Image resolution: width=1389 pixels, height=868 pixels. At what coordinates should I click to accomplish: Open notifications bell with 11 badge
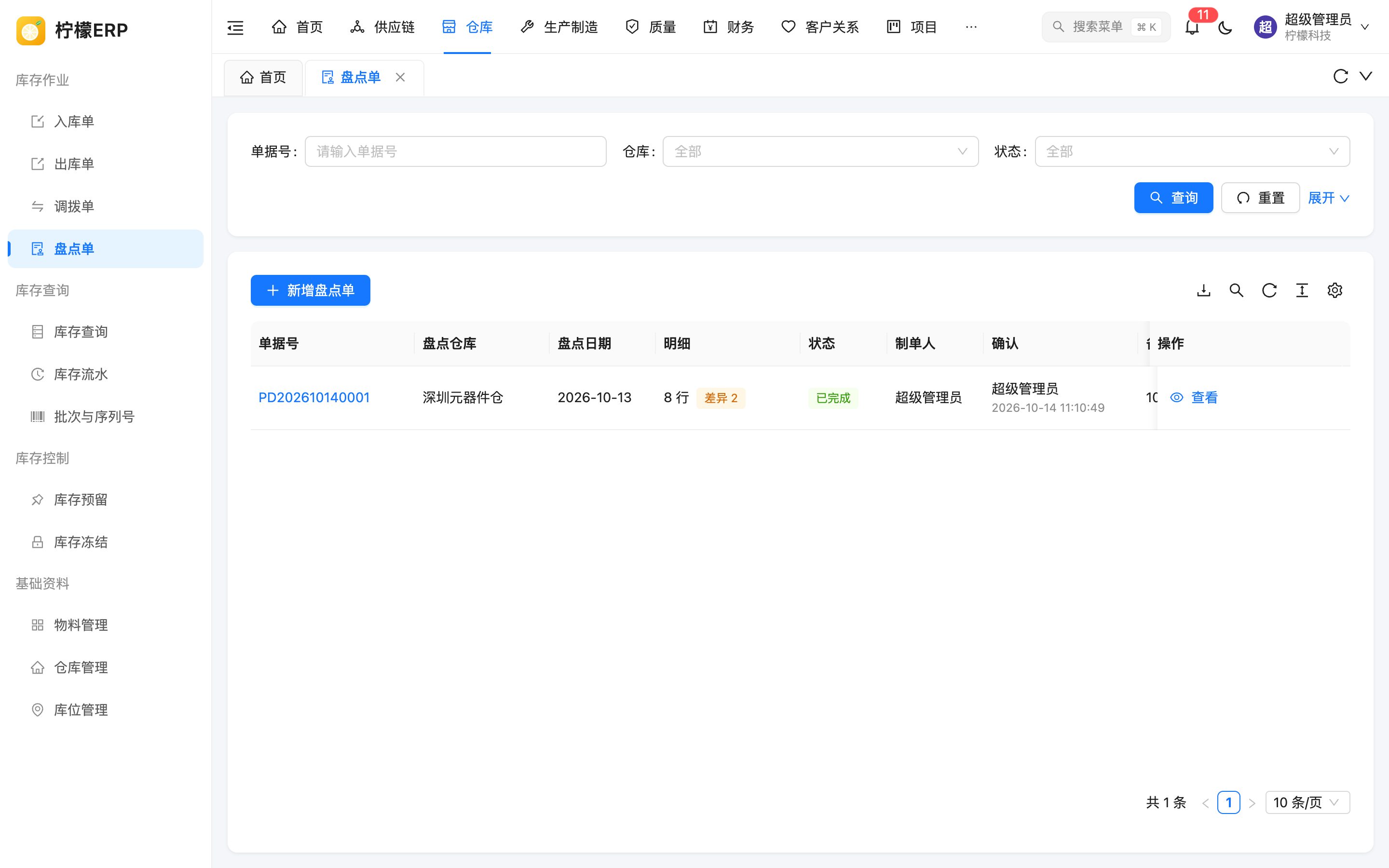click(1192, 27)
